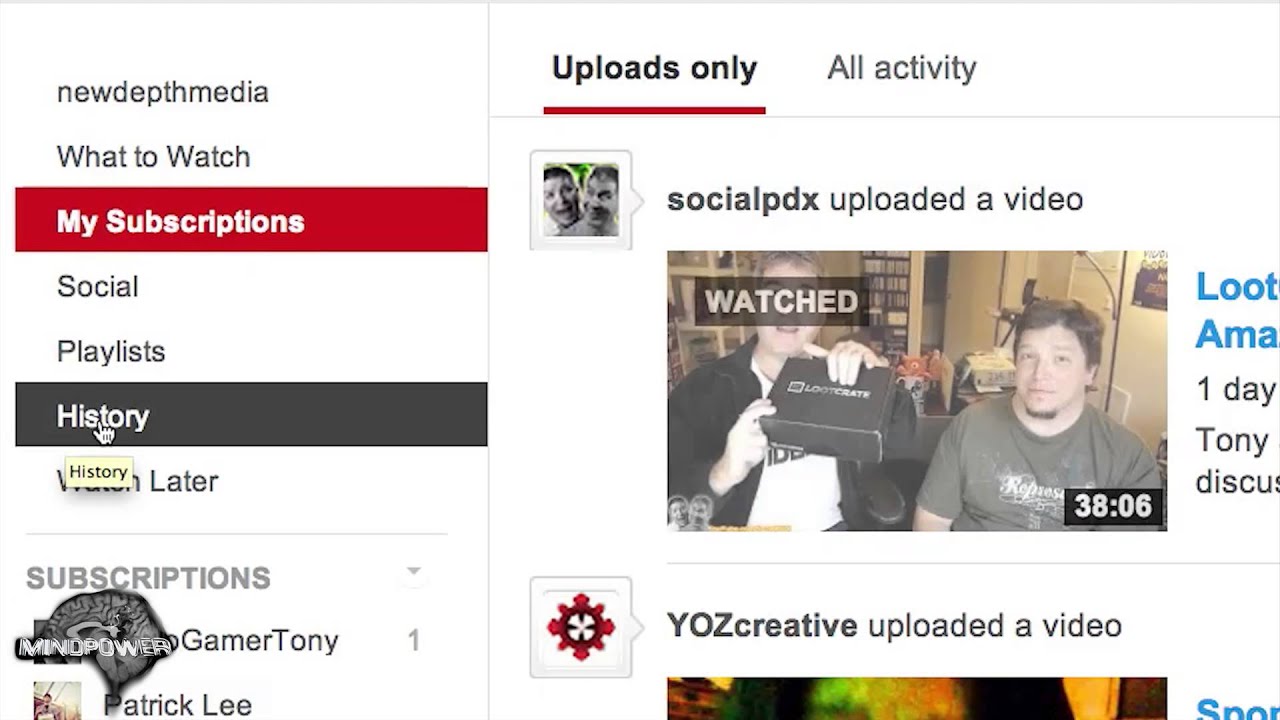Open Watch Later list

(x=137, y=482)
